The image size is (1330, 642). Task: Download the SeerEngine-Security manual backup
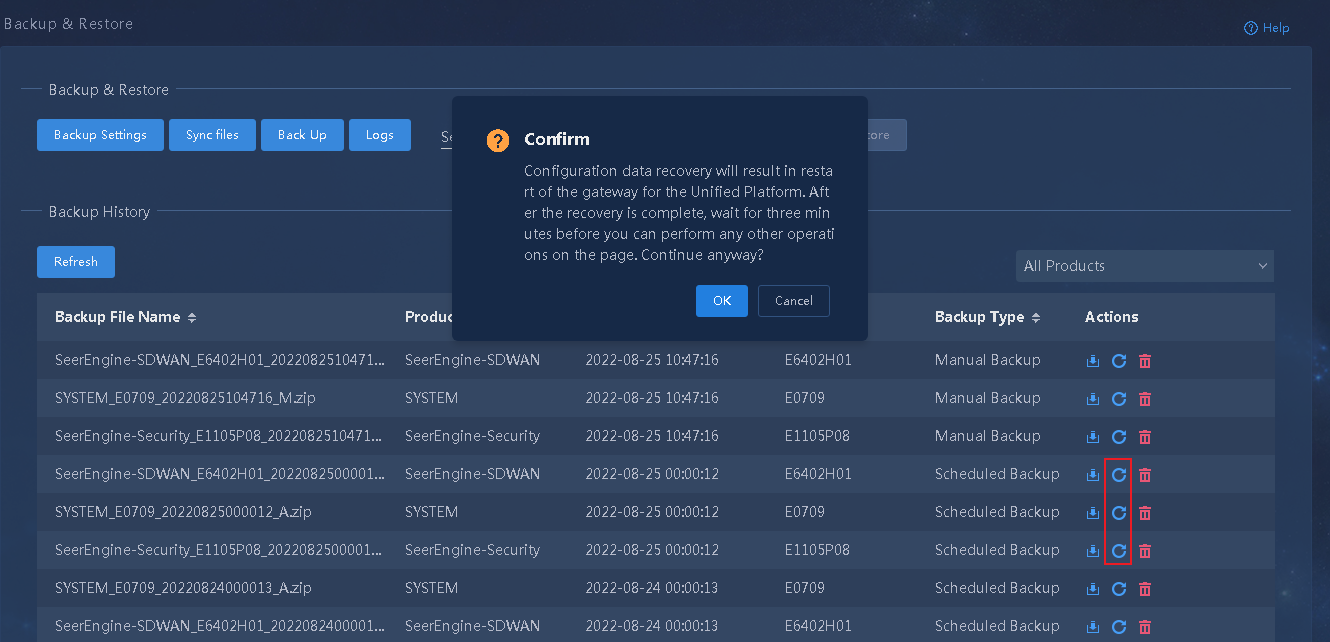coord(1093,437)
